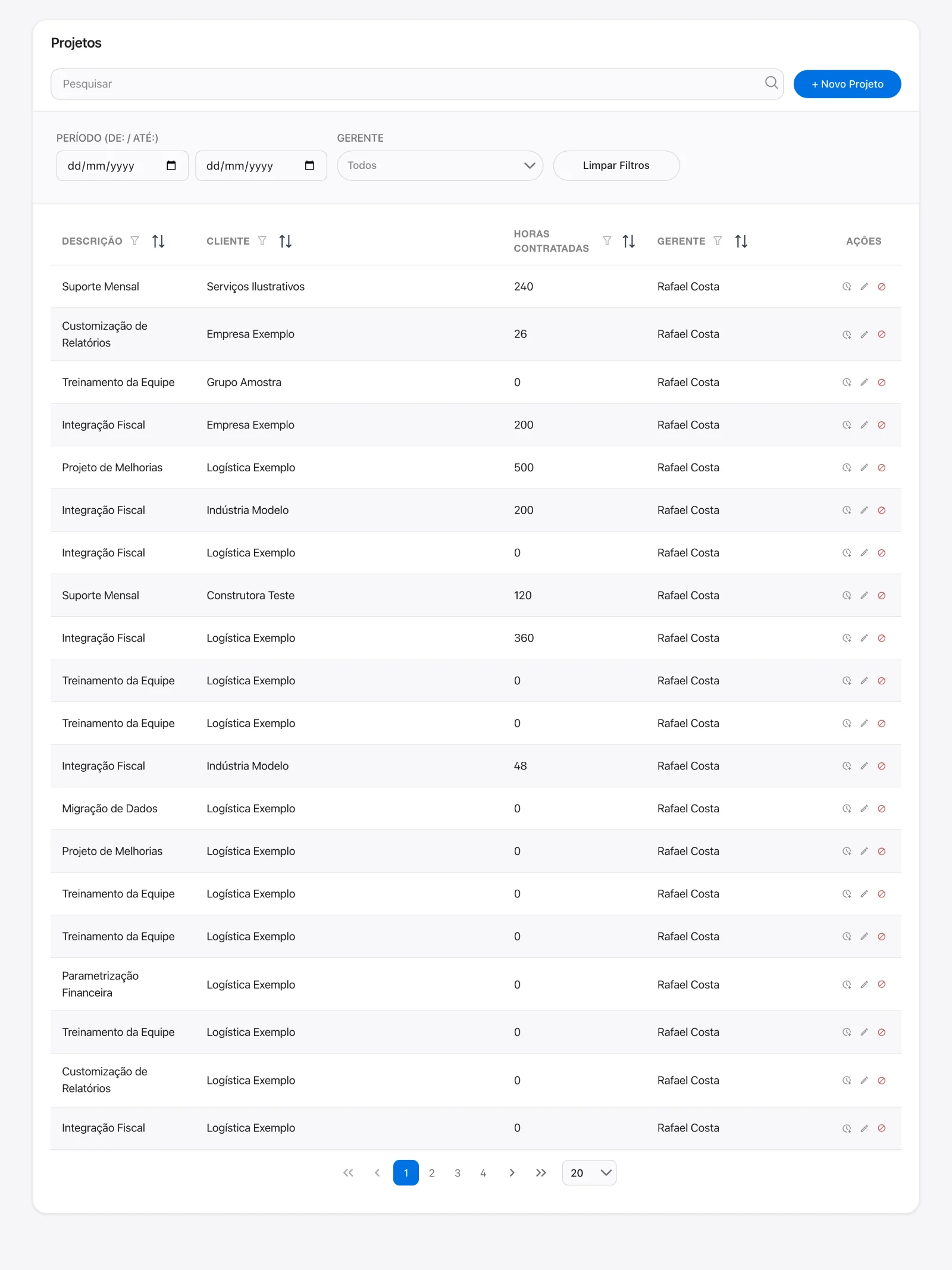Viewport: 952px width, 1270px height.
Task: Go to page 2
Action: click(x=432, y=1172)
